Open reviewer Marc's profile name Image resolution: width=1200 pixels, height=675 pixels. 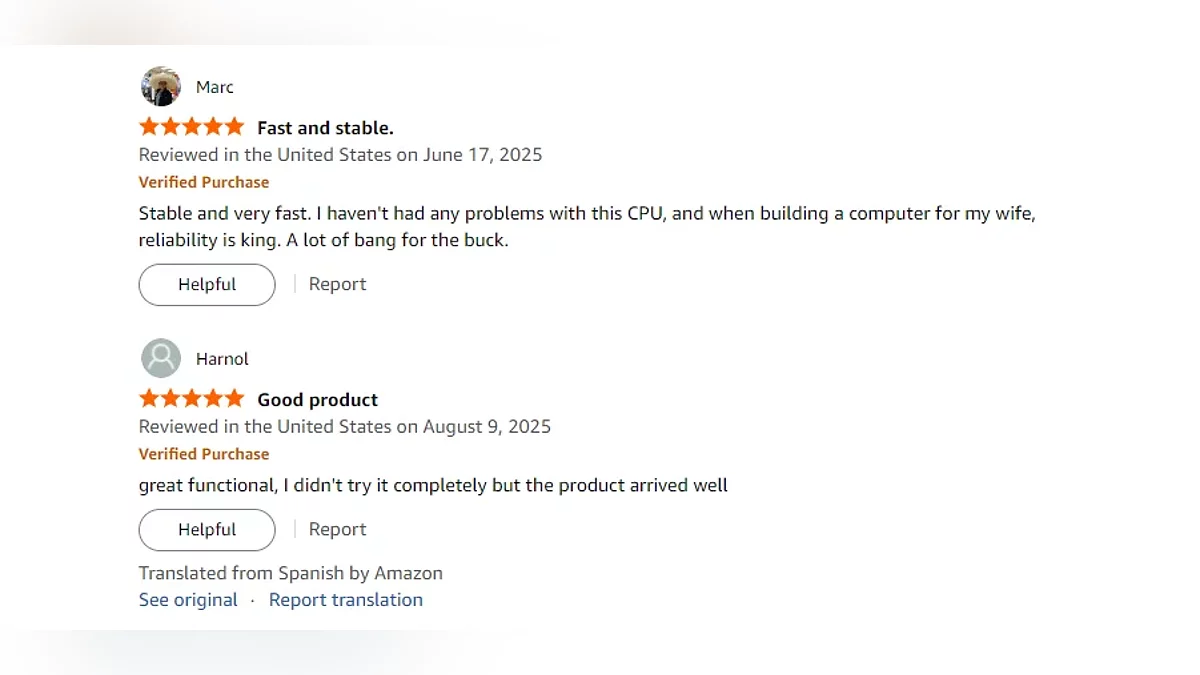click(215, 87)
